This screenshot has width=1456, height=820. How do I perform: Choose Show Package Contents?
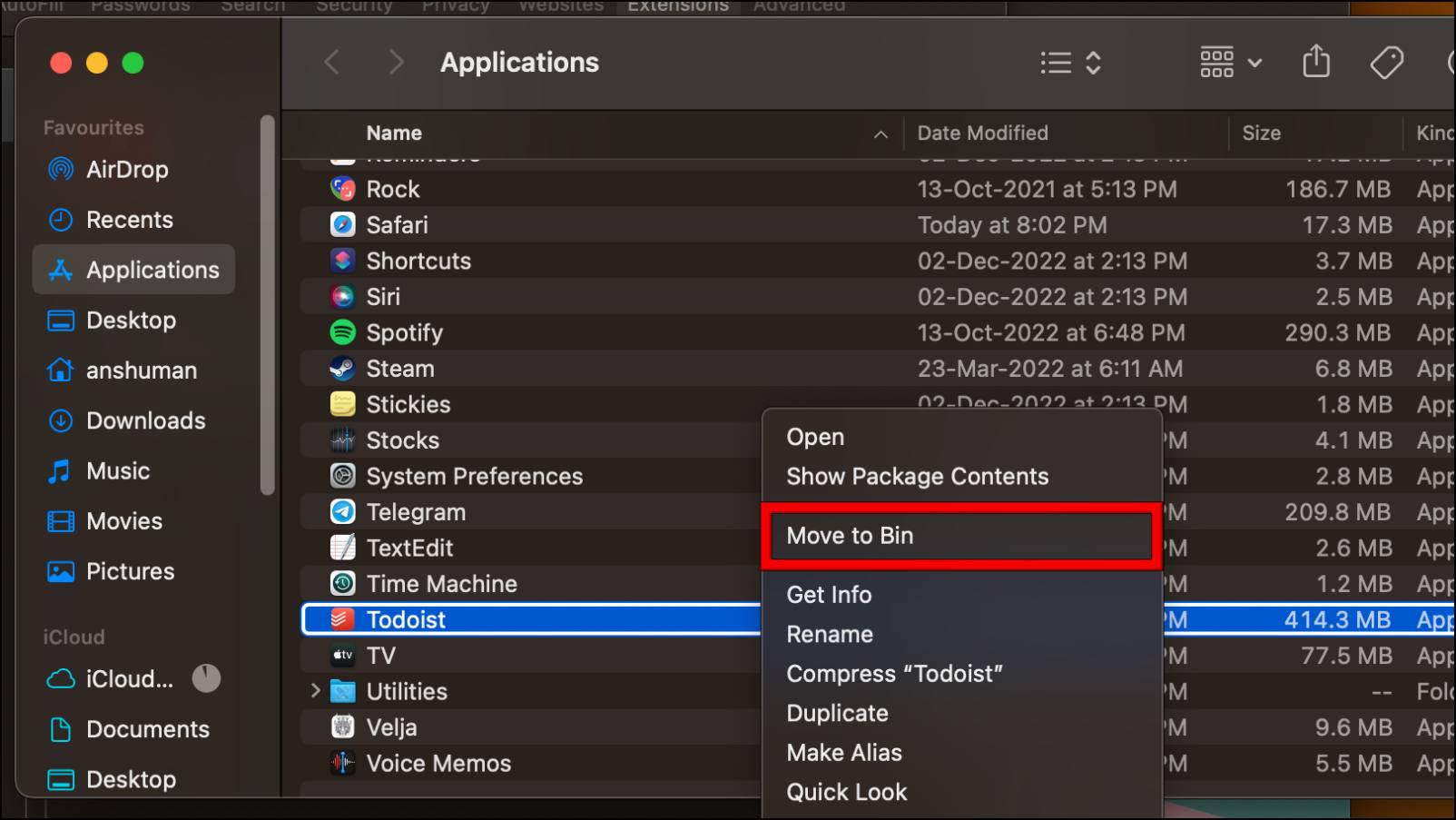pos(961,477)
